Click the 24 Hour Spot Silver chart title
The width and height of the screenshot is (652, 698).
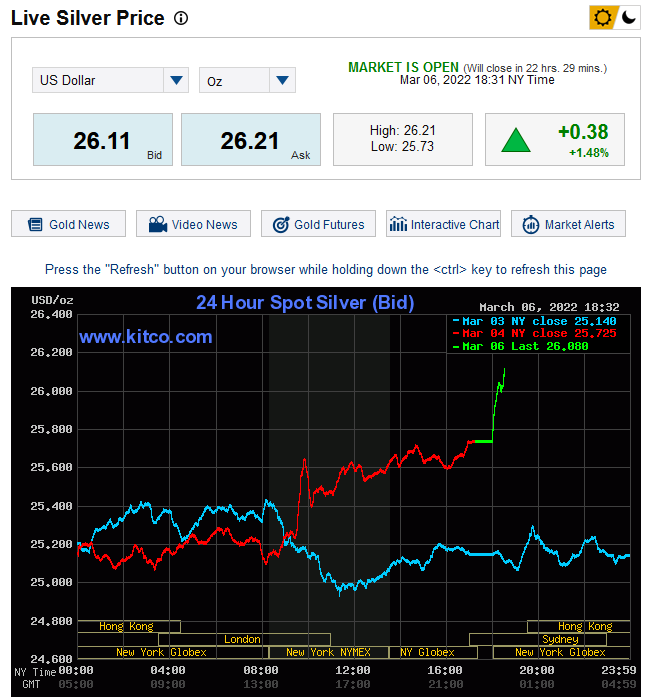(x=305, y=303)
